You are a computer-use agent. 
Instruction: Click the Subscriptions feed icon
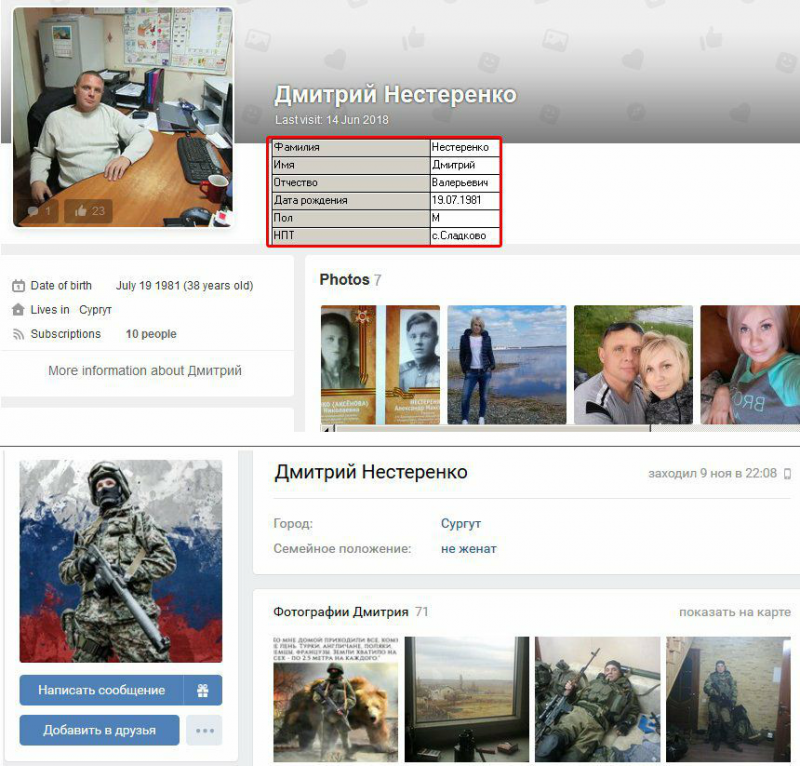click(18, 335)
